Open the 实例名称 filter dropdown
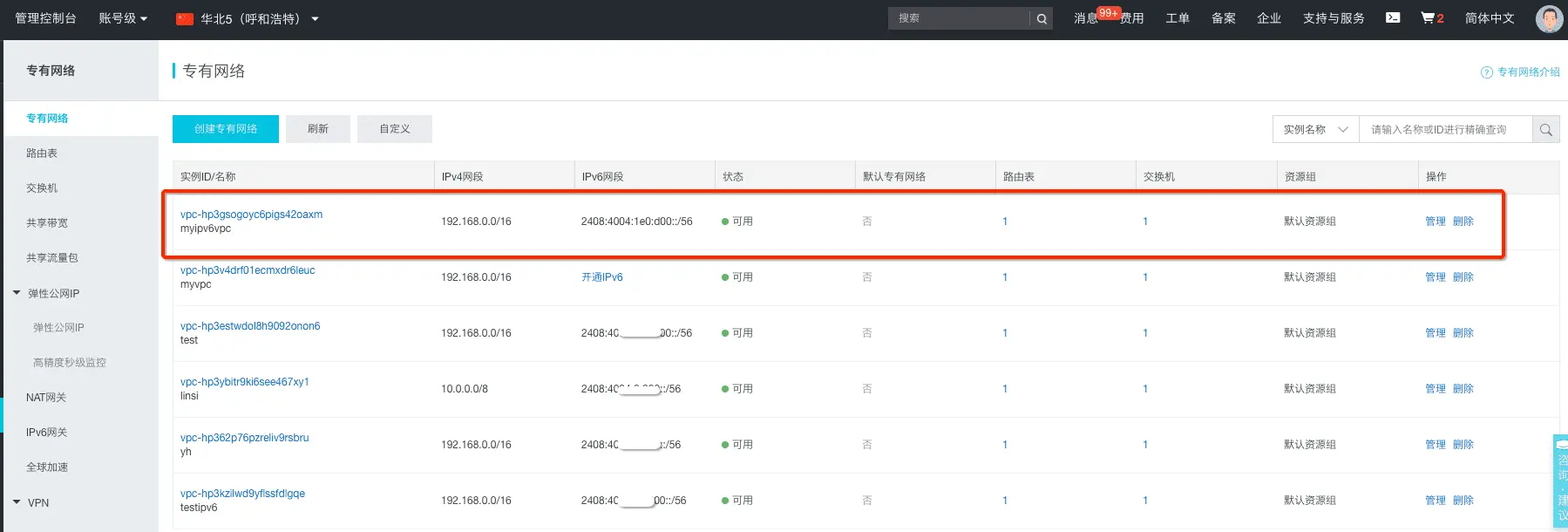 1315,129
